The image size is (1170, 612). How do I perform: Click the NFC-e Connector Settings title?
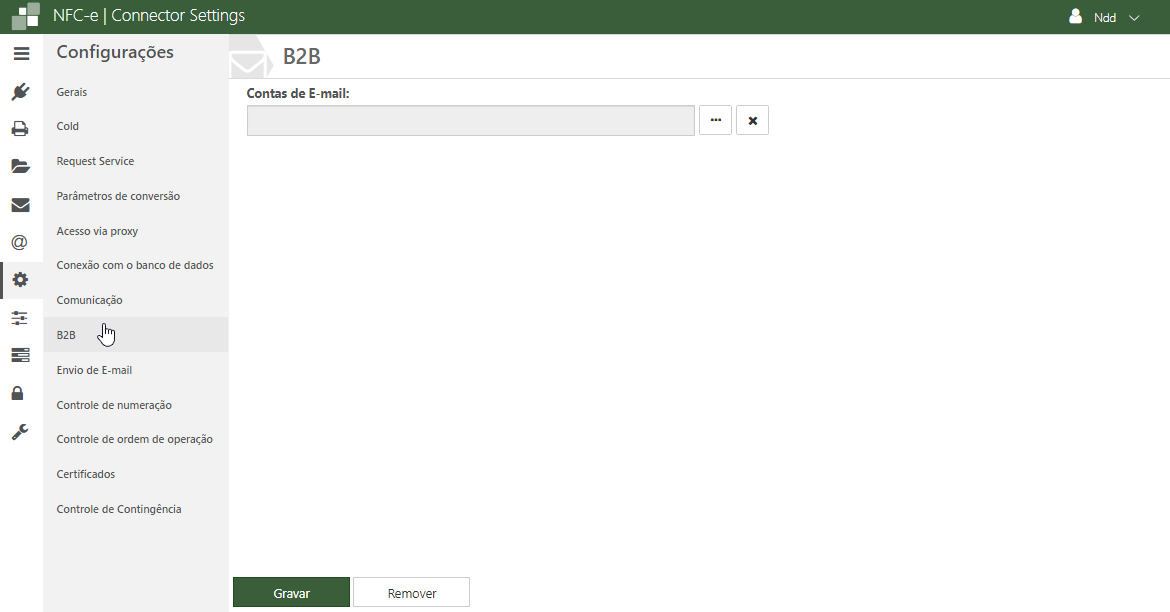pyautogui.click(x=148, y=16)
